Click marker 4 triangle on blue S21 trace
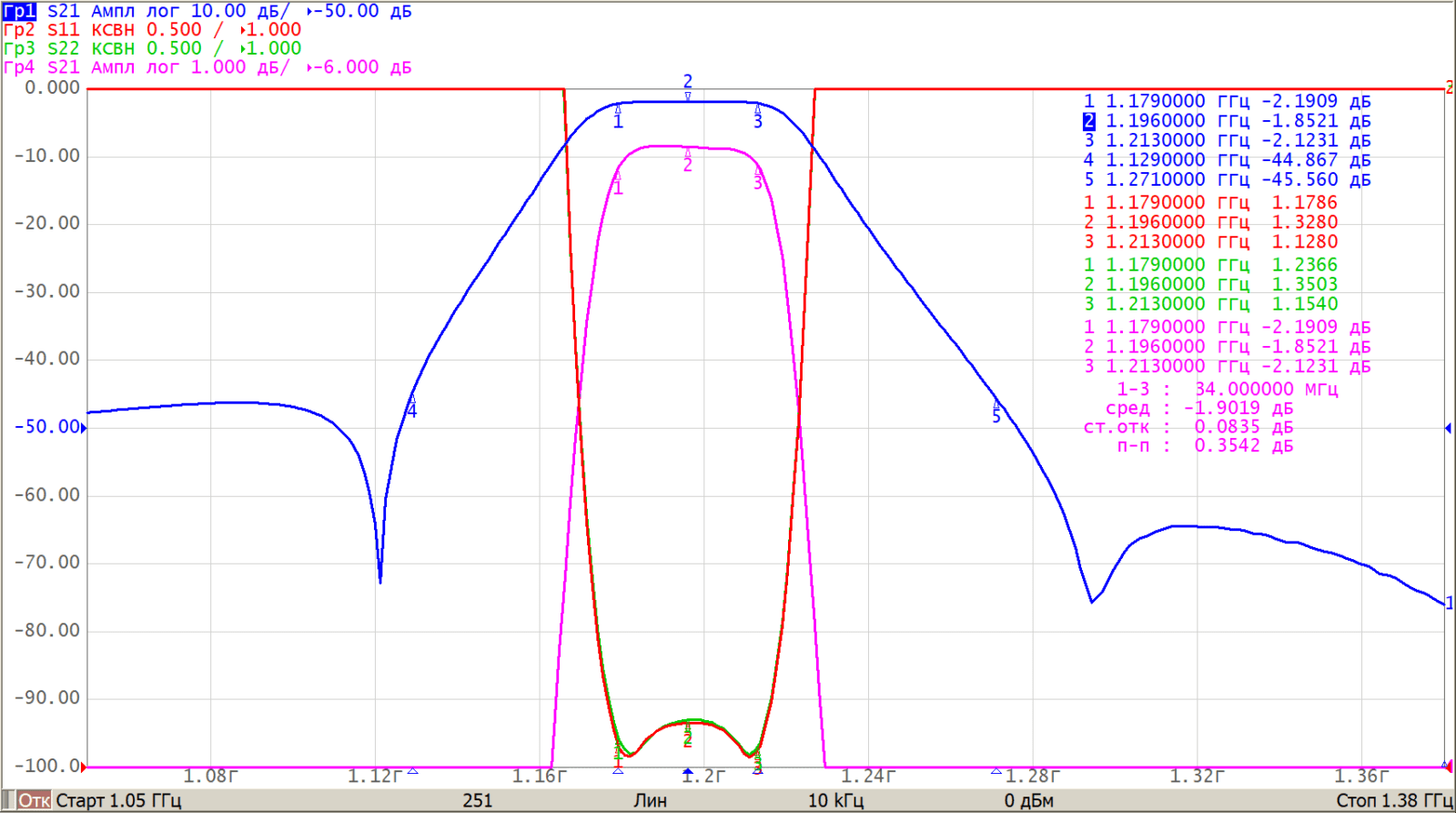Image resolution: width=1456 pixels, height=813 pixels. 412,400
